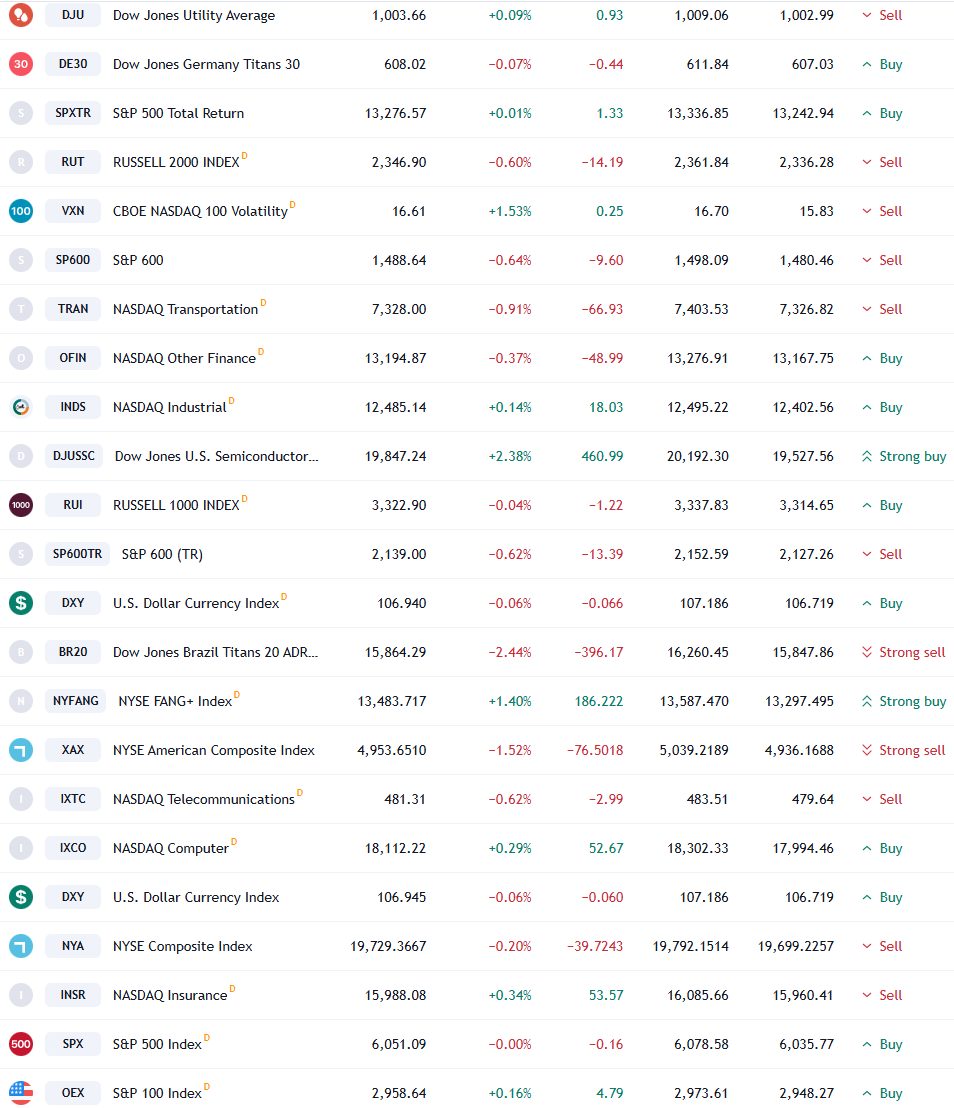Viewport: 954px width, 1108px height.
Task: Click price 18,112.22 for IXCO
Action: pos(395,849)
